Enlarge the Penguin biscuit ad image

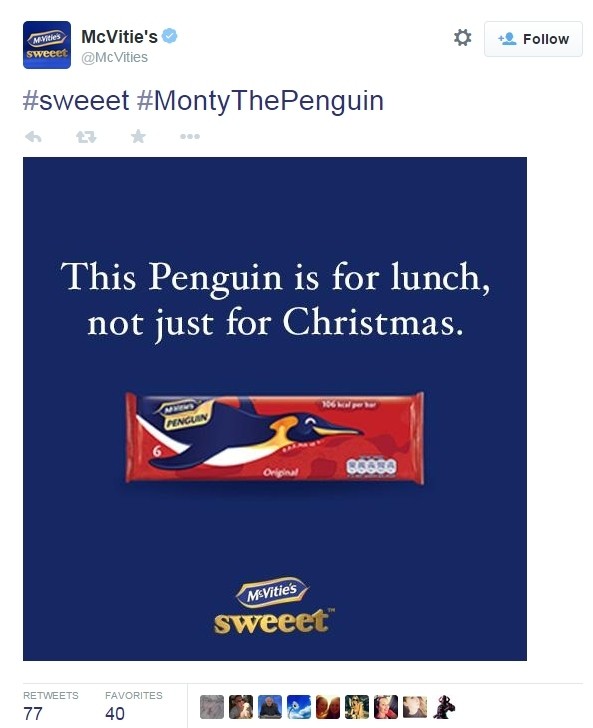[275, 409]
